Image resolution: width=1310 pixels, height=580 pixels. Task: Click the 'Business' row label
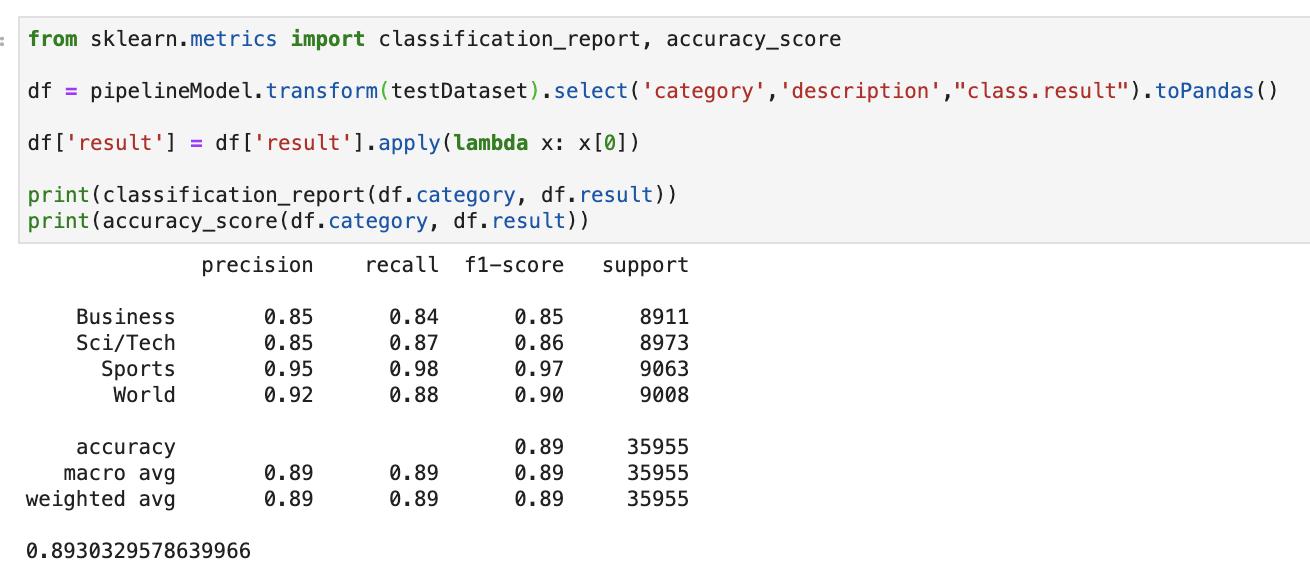pyautogui.click(x=125, y=317)
